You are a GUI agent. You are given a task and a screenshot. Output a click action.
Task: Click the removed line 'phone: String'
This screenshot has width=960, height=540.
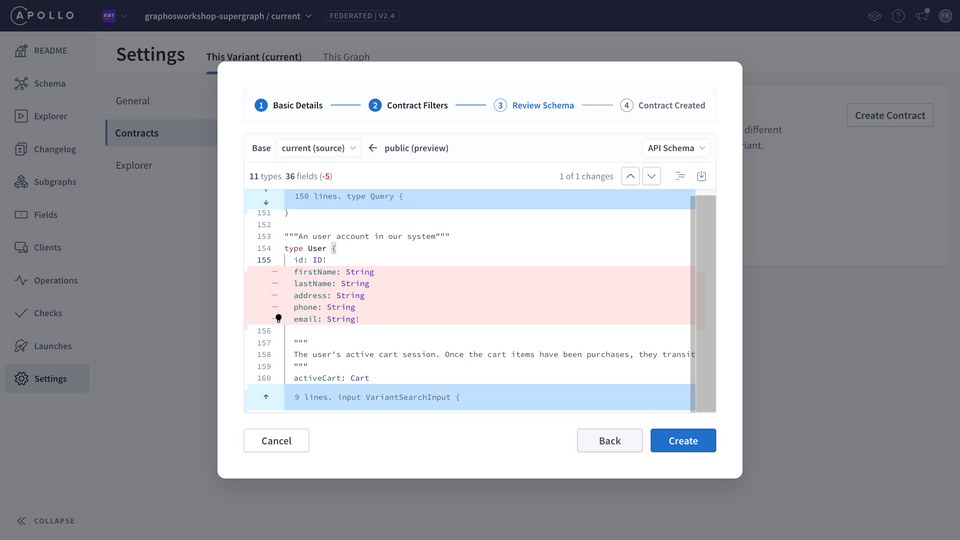click(x=324, y=307)
